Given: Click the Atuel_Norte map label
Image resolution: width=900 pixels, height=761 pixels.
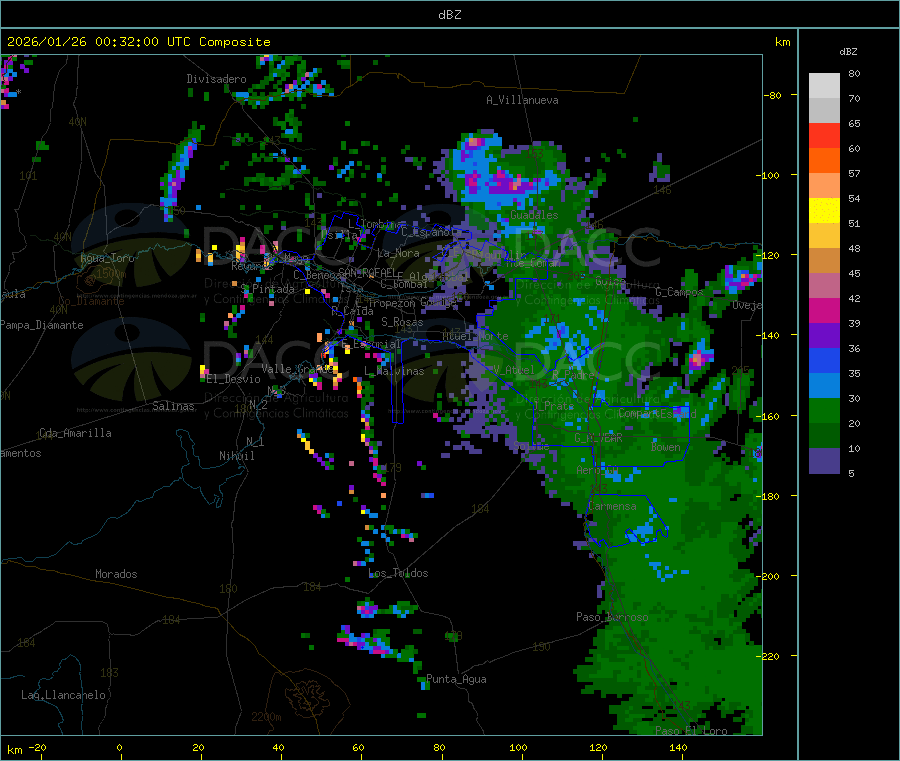Looking at the screenshot, I should coord(475,336).
